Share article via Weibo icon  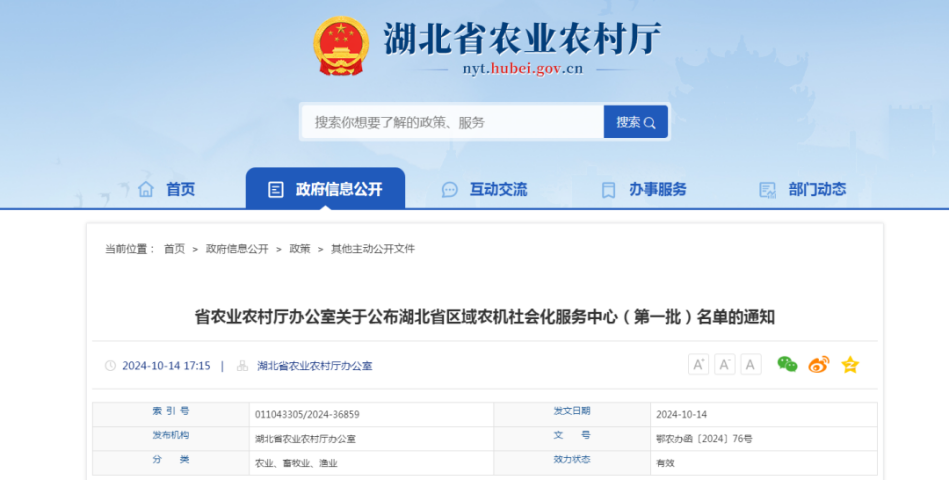tap(819, 364)
